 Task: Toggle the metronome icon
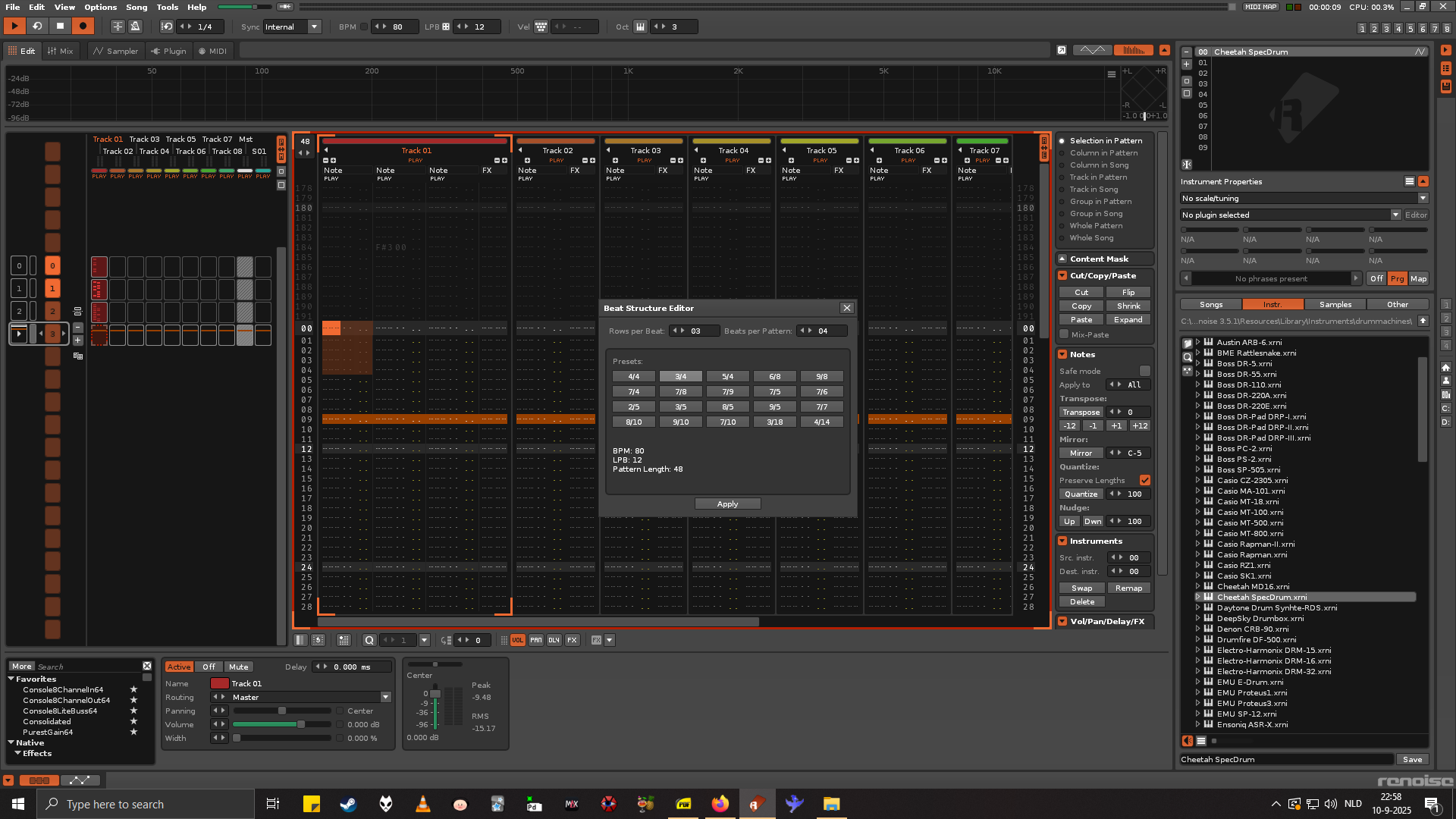pyautogui.click(x=136, y=27)
